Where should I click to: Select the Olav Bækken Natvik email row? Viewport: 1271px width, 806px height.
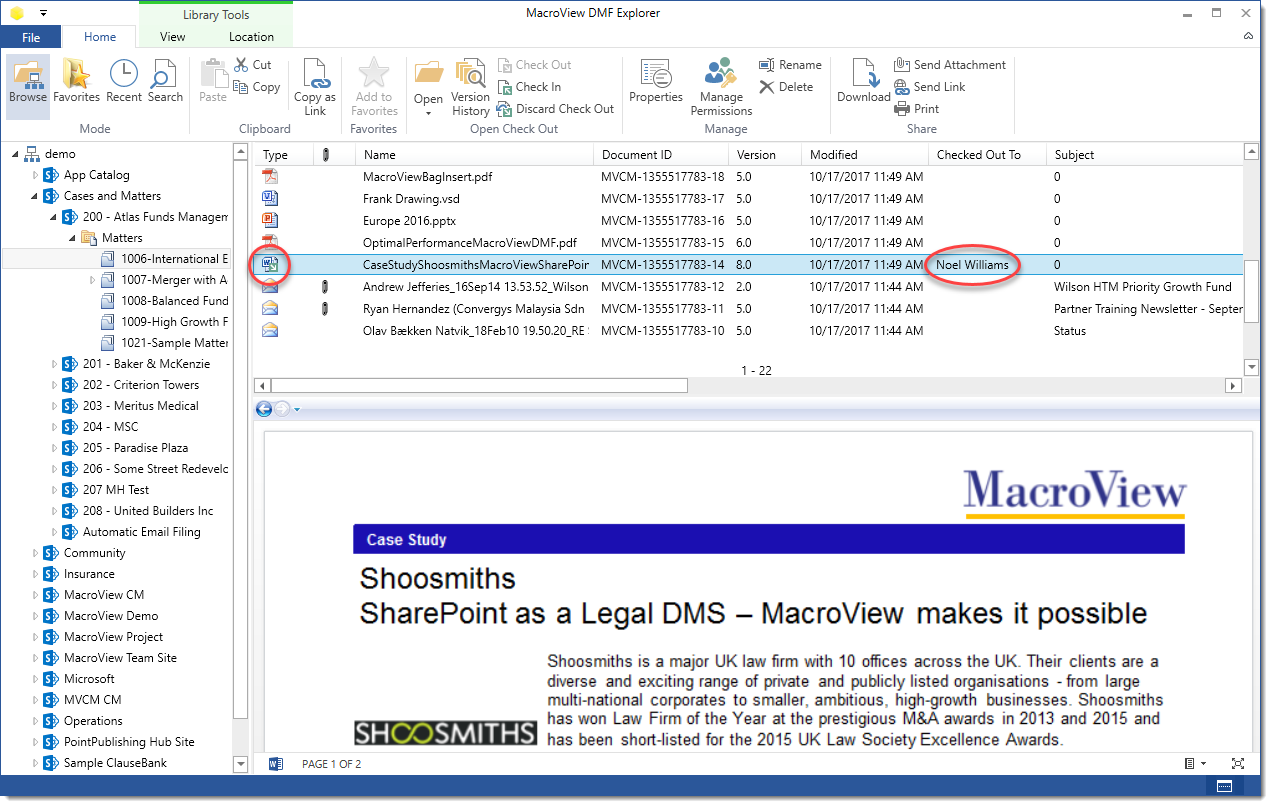click(748, 331)
